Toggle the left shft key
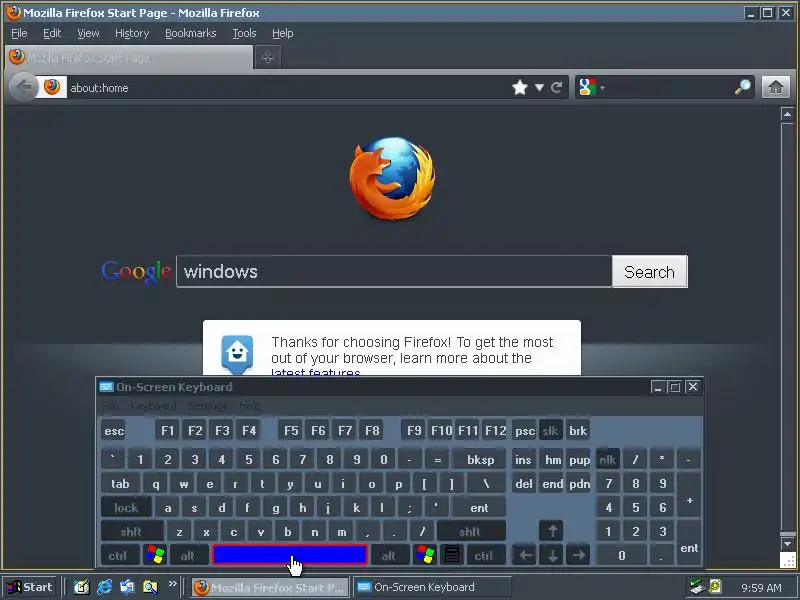800x600 pixels. [132, 531]
